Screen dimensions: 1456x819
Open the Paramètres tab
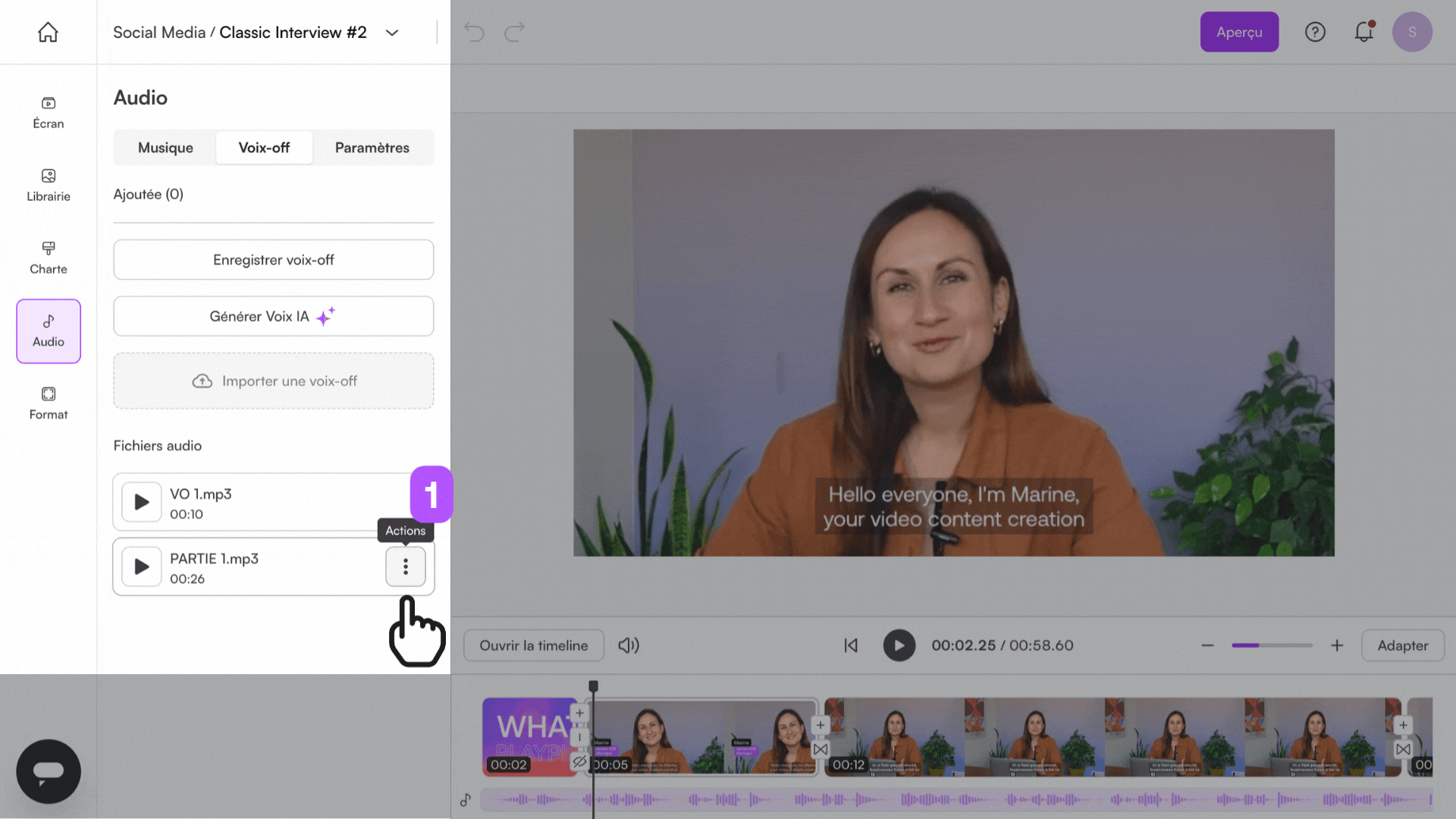[372, 147]
